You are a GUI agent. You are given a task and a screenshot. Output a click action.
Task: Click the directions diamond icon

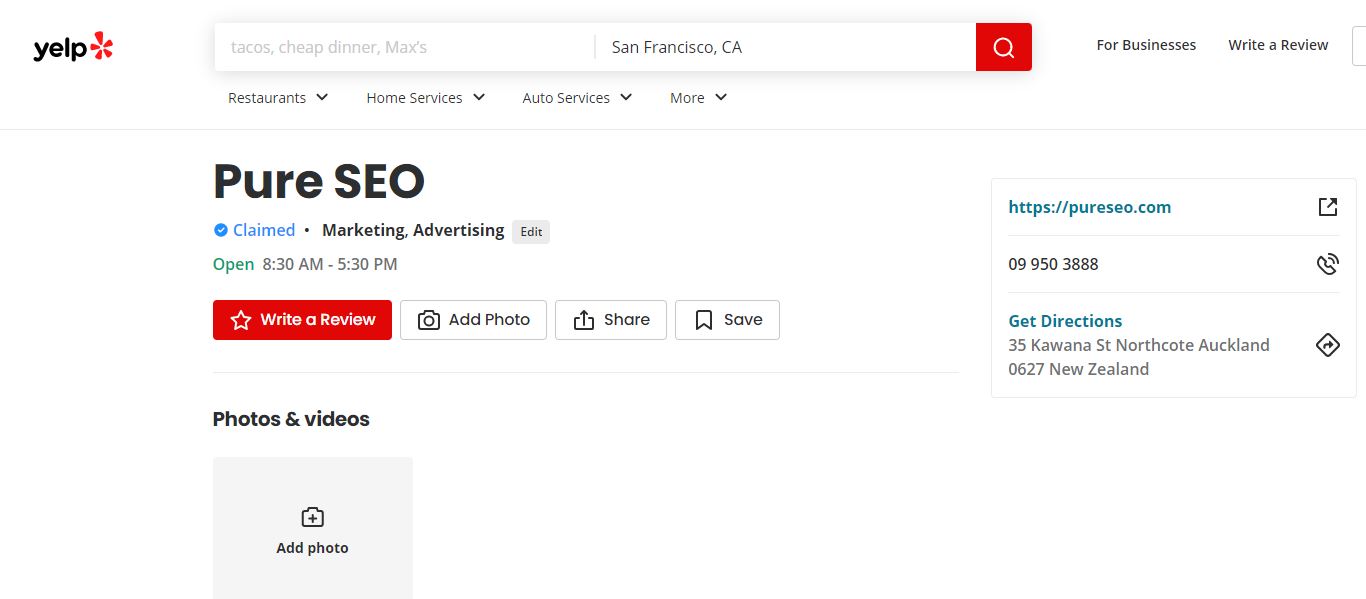click(1327, 345)
